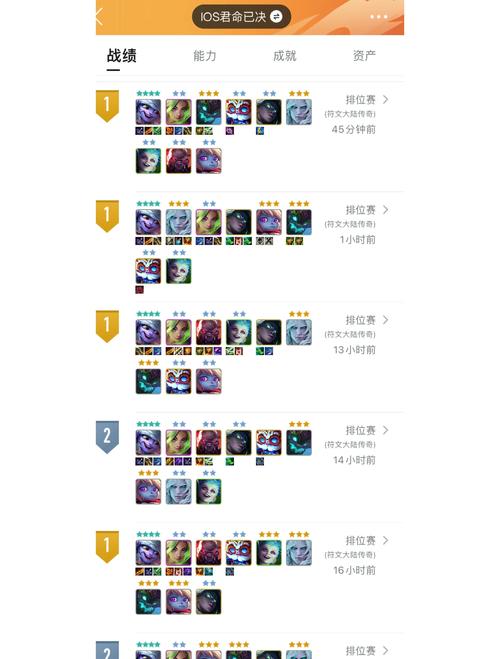
Task: Switch account via IOS君命已决 swap icon
Action: click(x=276, y=17)
